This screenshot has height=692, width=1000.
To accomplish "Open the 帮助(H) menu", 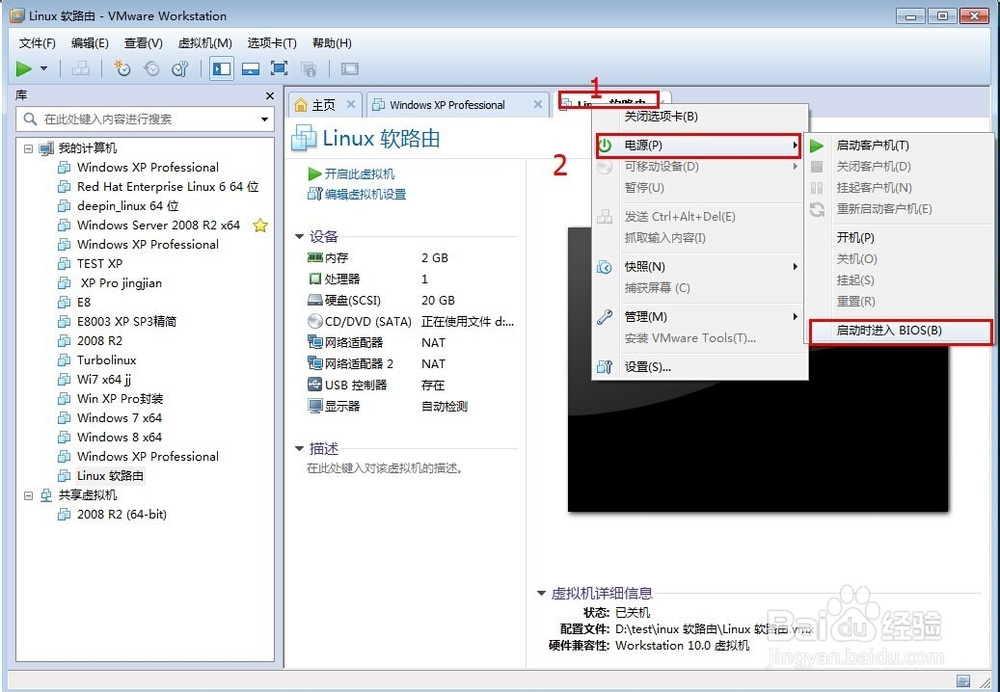I will [x=332, y=43].
